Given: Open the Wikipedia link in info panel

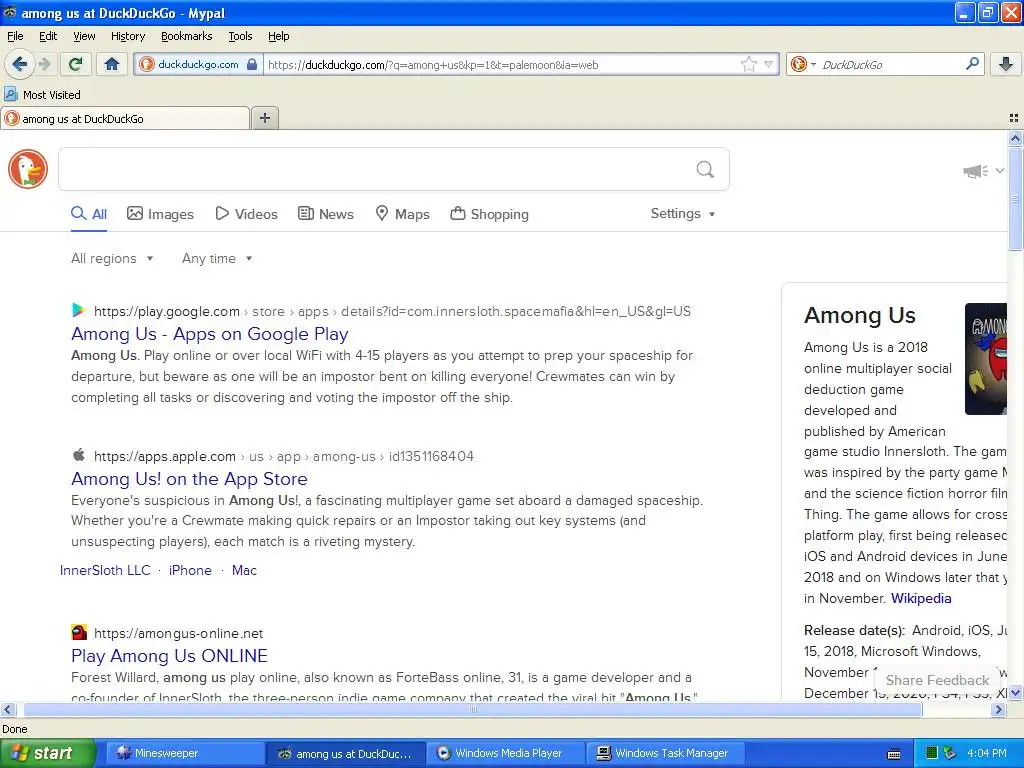Looking at the screenshot, I should click(x=921, y=598).
